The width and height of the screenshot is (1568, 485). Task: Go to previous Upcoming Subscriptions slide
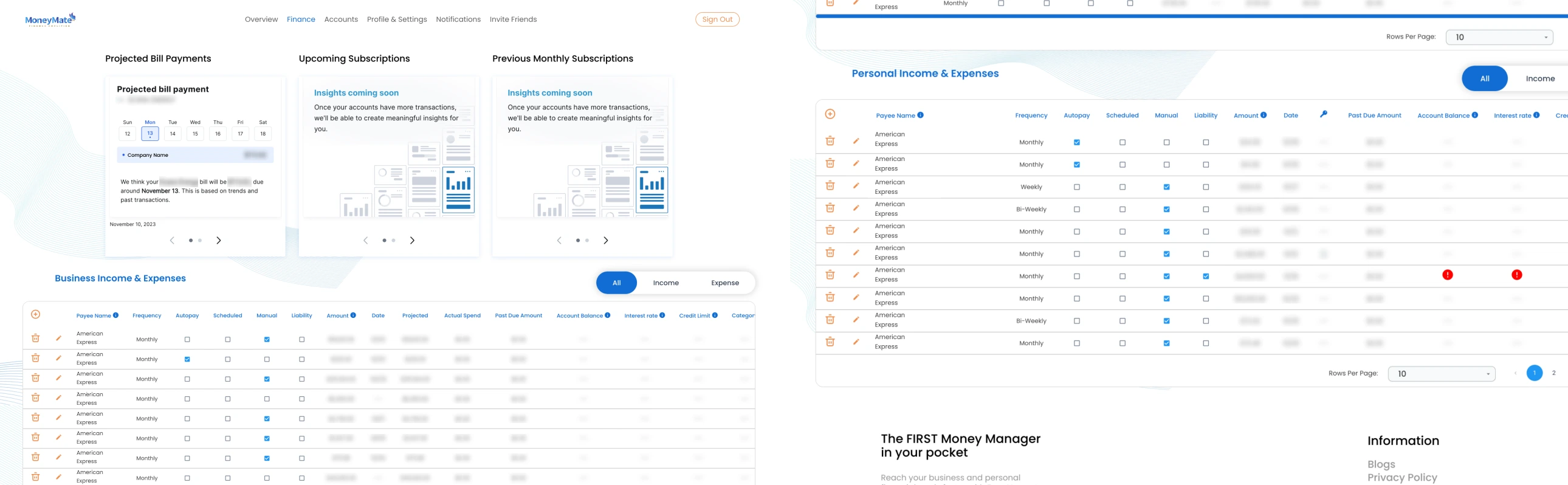366,240
